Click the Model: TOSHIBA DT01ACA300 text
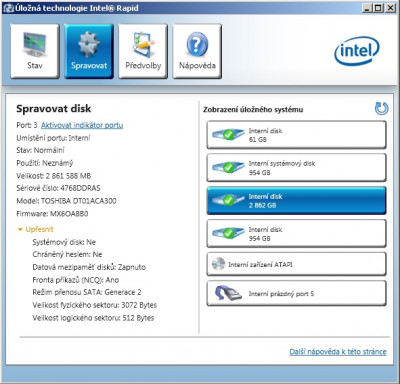Viewport: 400px width, 384px height. [66, 201]
